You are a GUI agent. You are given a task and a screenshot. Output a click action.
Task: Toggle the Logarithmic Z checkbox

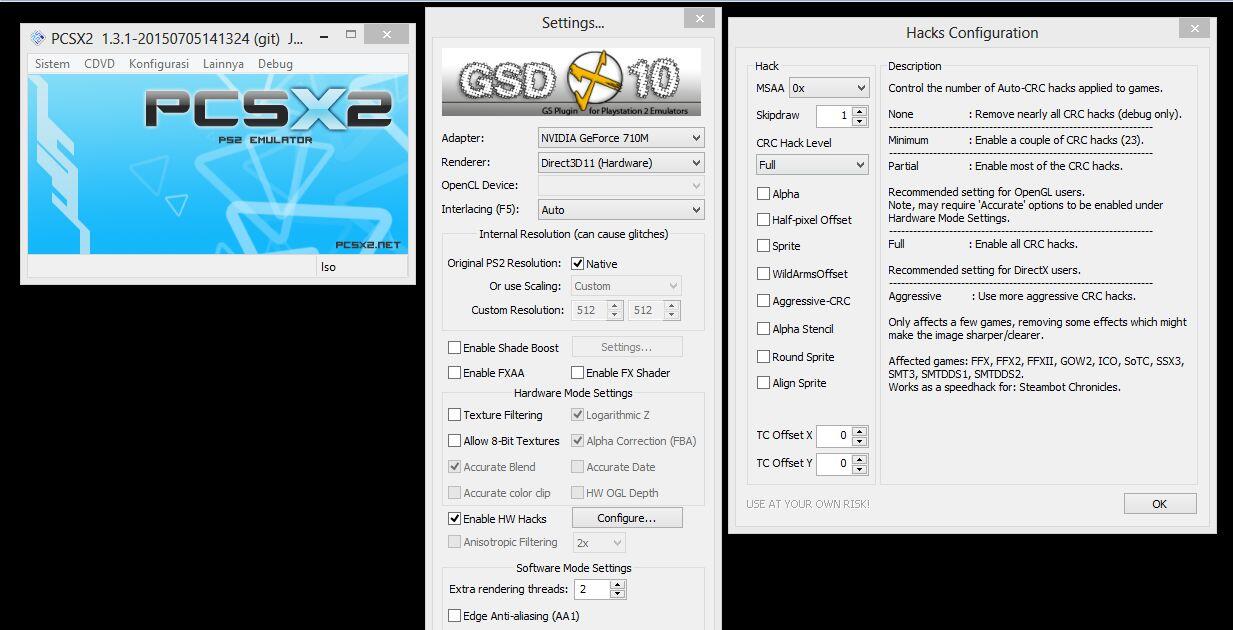click(x=578, y=415)
